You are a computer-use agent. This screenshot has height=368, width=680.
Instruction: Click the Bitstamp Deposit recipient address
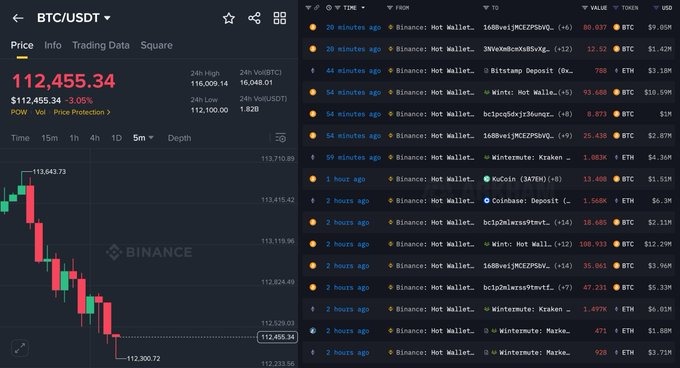point(532,71)
